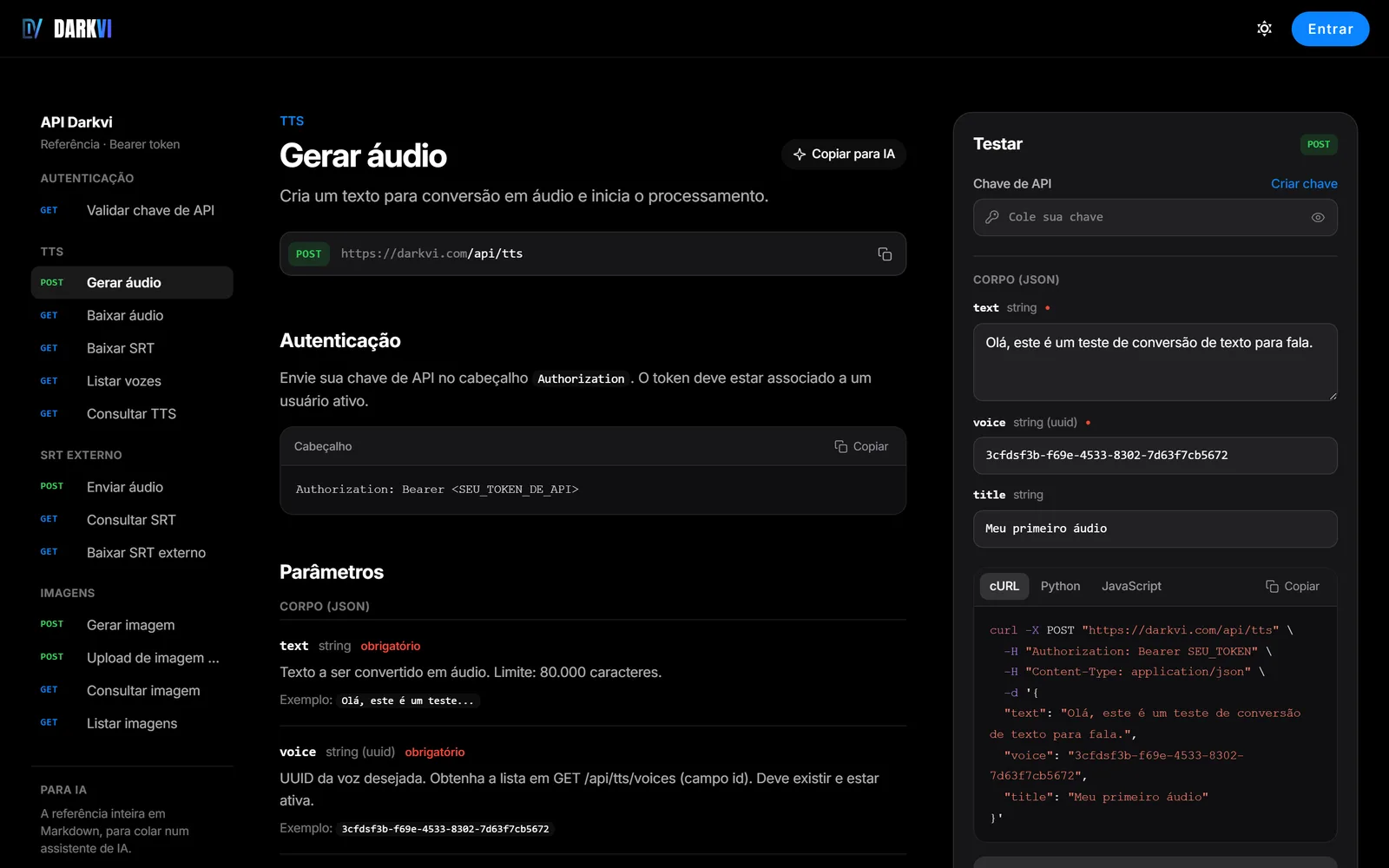The height and width of the screenshot is (868, 1389).
Task: Focus the Cole sua chave input
Action: [1155, 217]
